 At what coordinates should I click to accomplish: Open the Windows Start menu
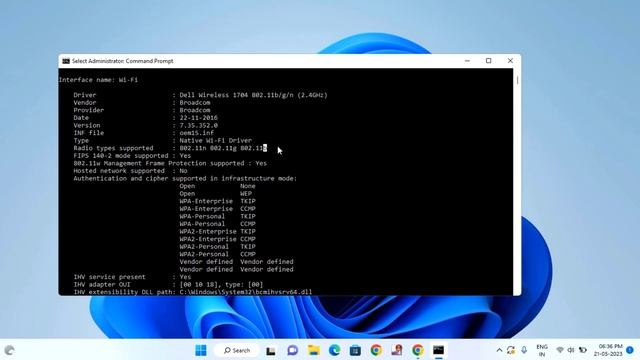click(x=201, y=350)
